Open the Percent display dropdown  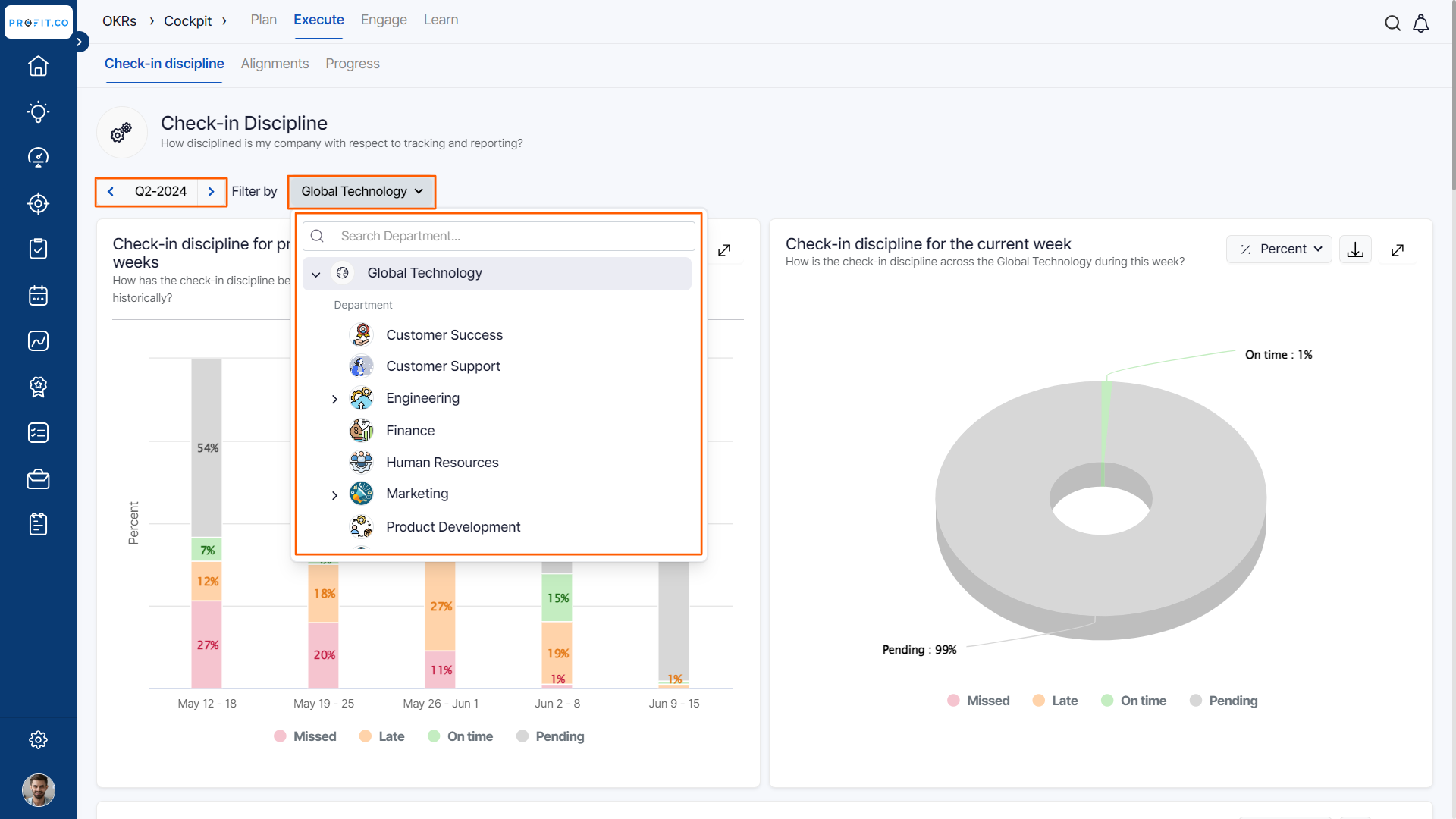1279,249
